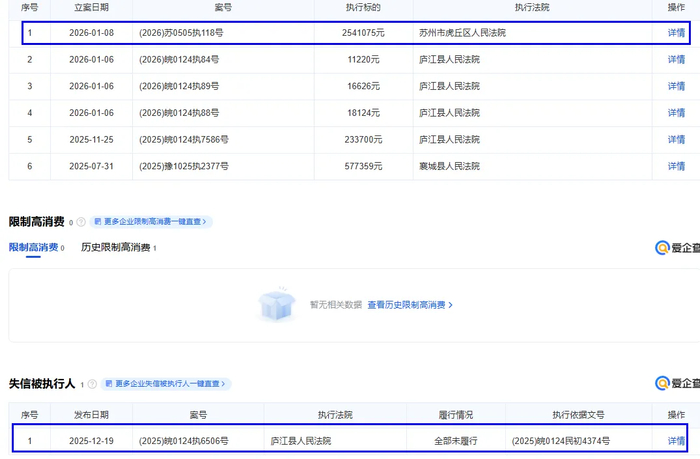This screenshot has height=459, width=700.
Task: Switch to 历史限制高消费 tab
Action: tap(118, 247)
